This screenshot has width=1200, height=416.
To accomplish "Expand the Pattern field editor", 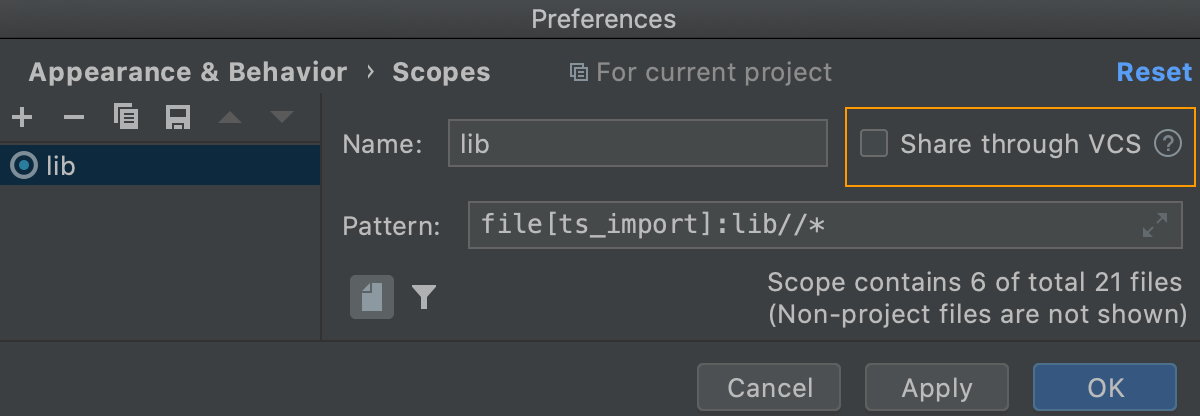I will click(1155, 225).
